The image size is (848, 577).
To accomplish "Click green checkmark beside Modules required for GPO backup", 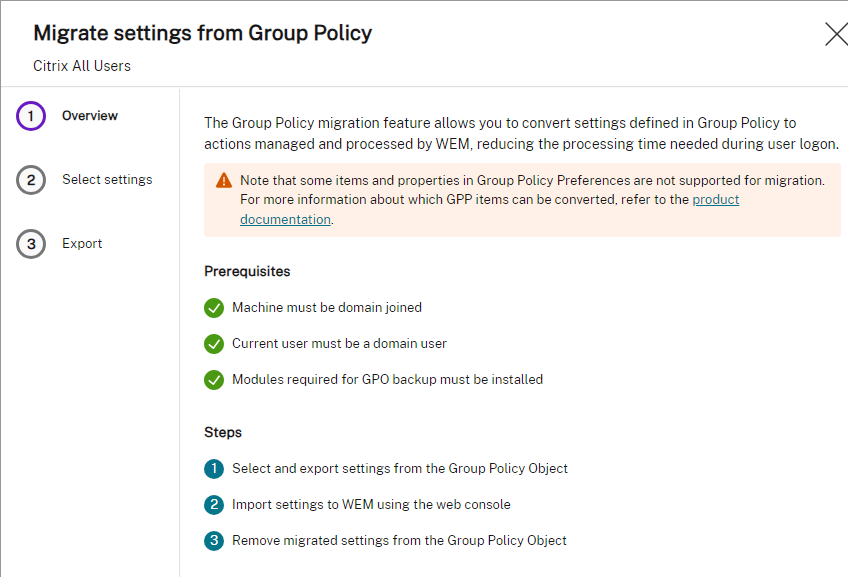I will pyautogui.click(x=214, y=380).
